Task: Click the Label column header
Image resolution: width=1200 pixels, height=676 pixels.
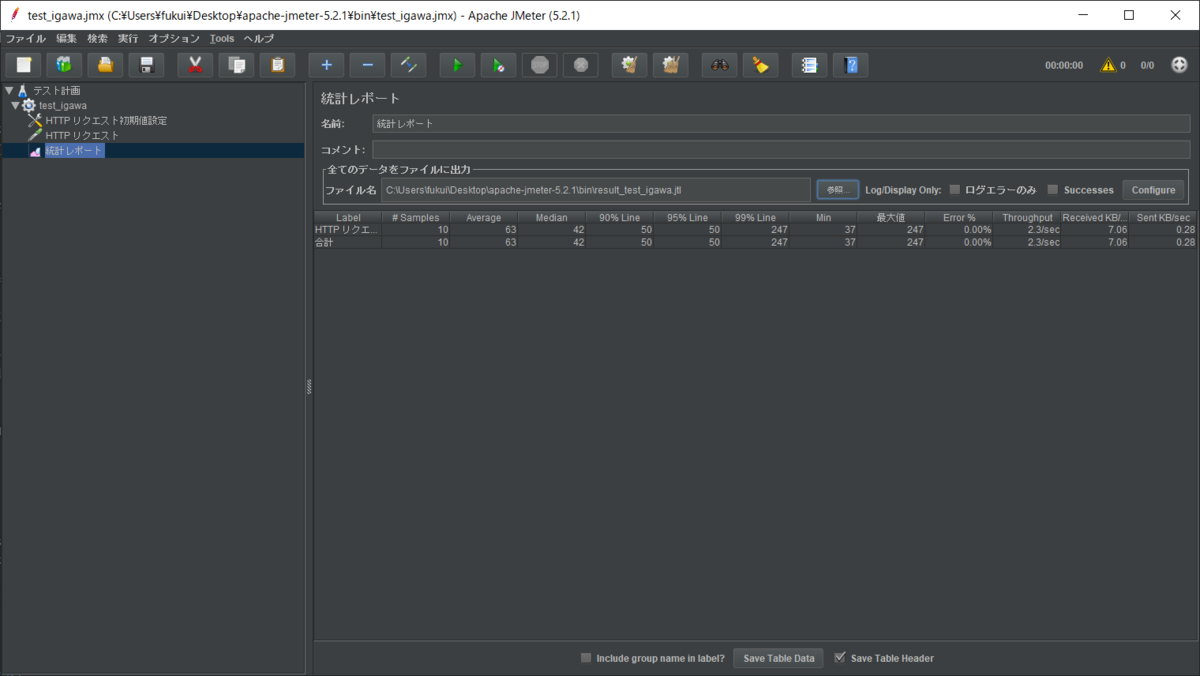Action: (348, 217)
